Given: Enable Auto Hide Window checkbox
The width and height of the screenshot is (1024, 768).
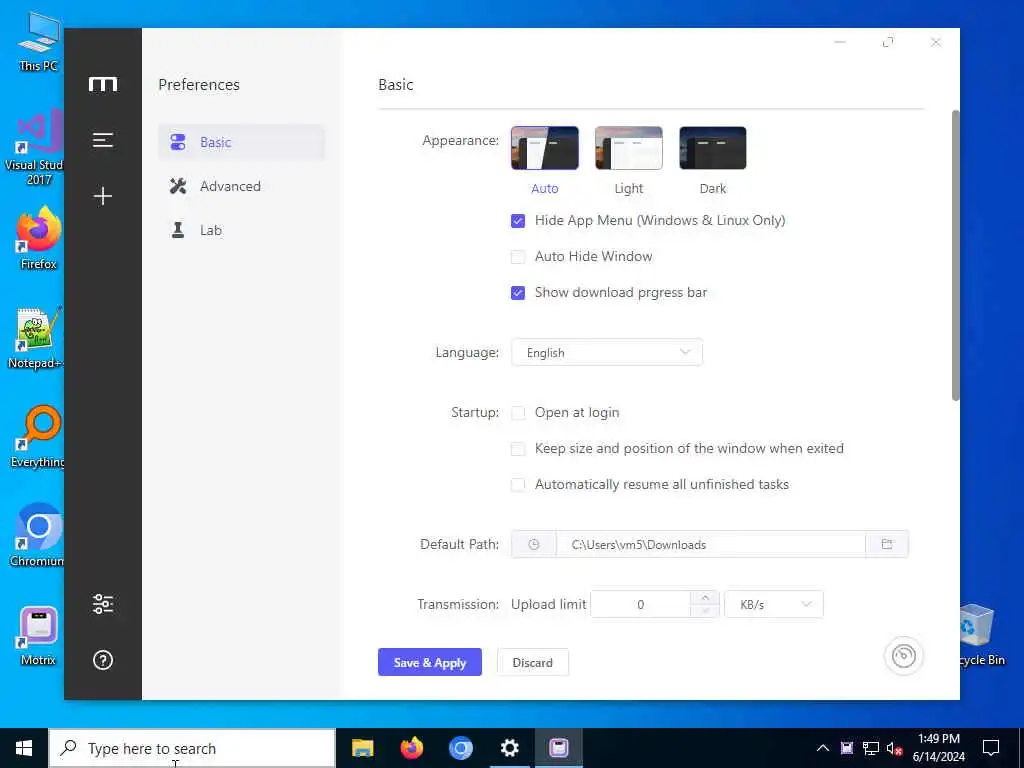Looking at the screenshot, I should [x=518, y=257].
